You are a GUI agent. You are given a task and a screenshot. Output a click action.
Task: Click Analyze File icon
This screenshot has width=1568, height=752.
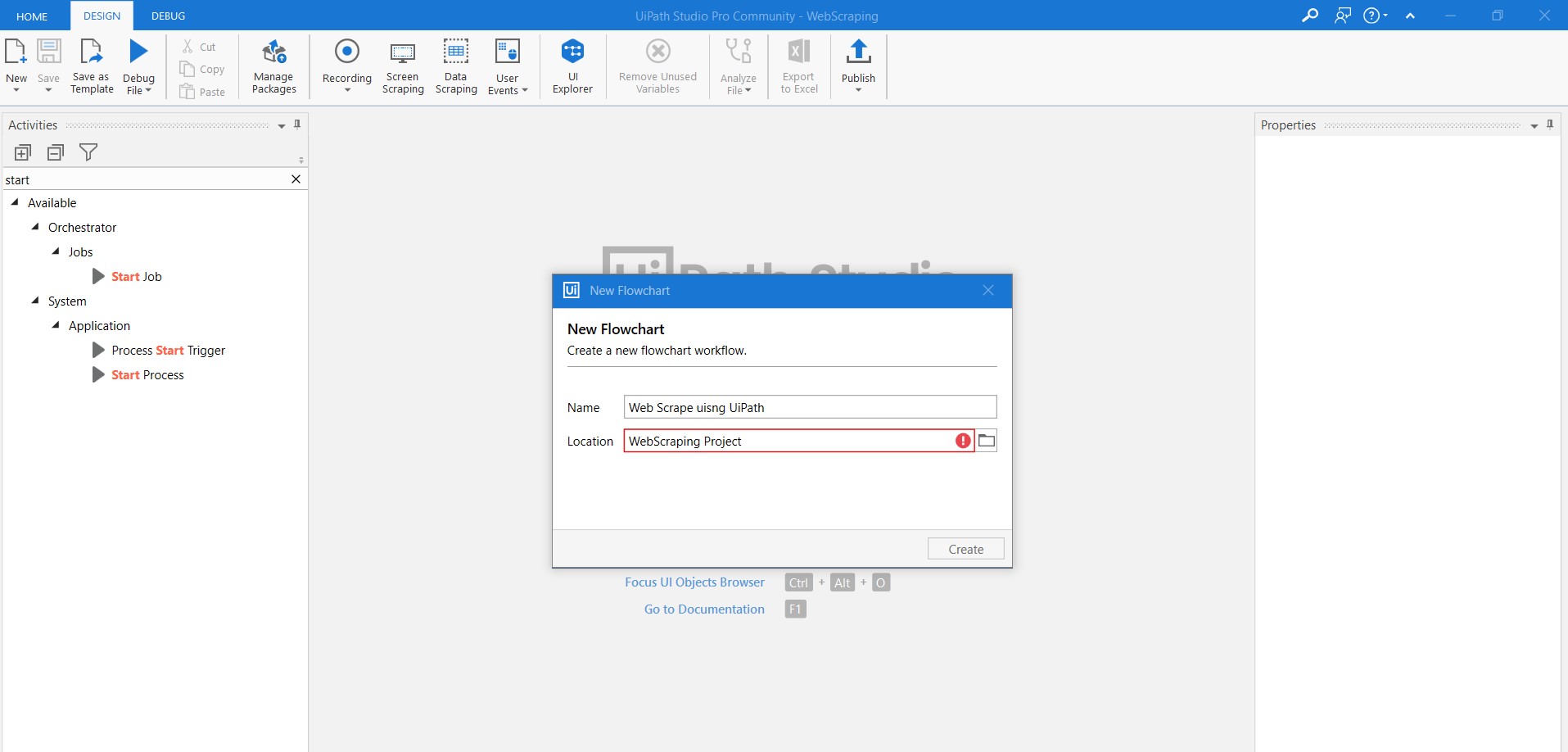[739, 51]
